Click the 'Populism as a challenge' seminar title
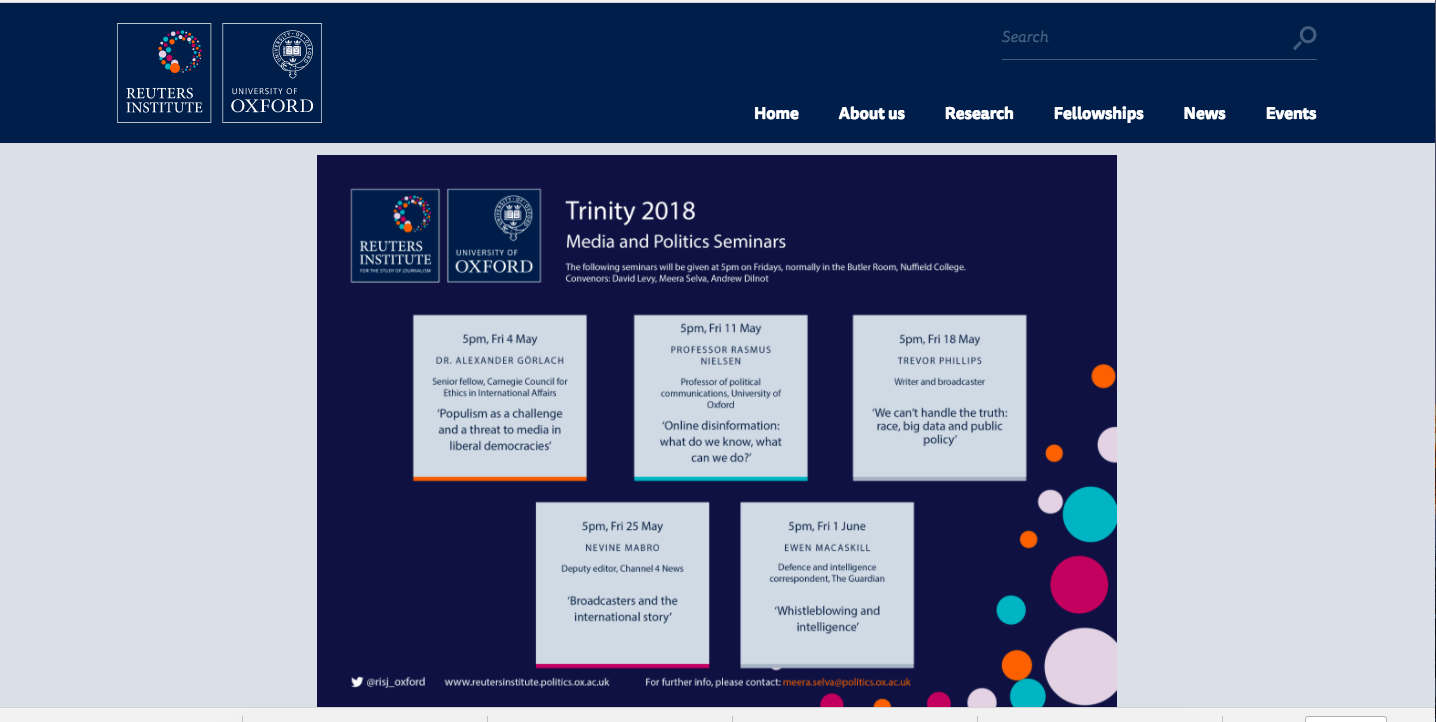 point(500,429)
